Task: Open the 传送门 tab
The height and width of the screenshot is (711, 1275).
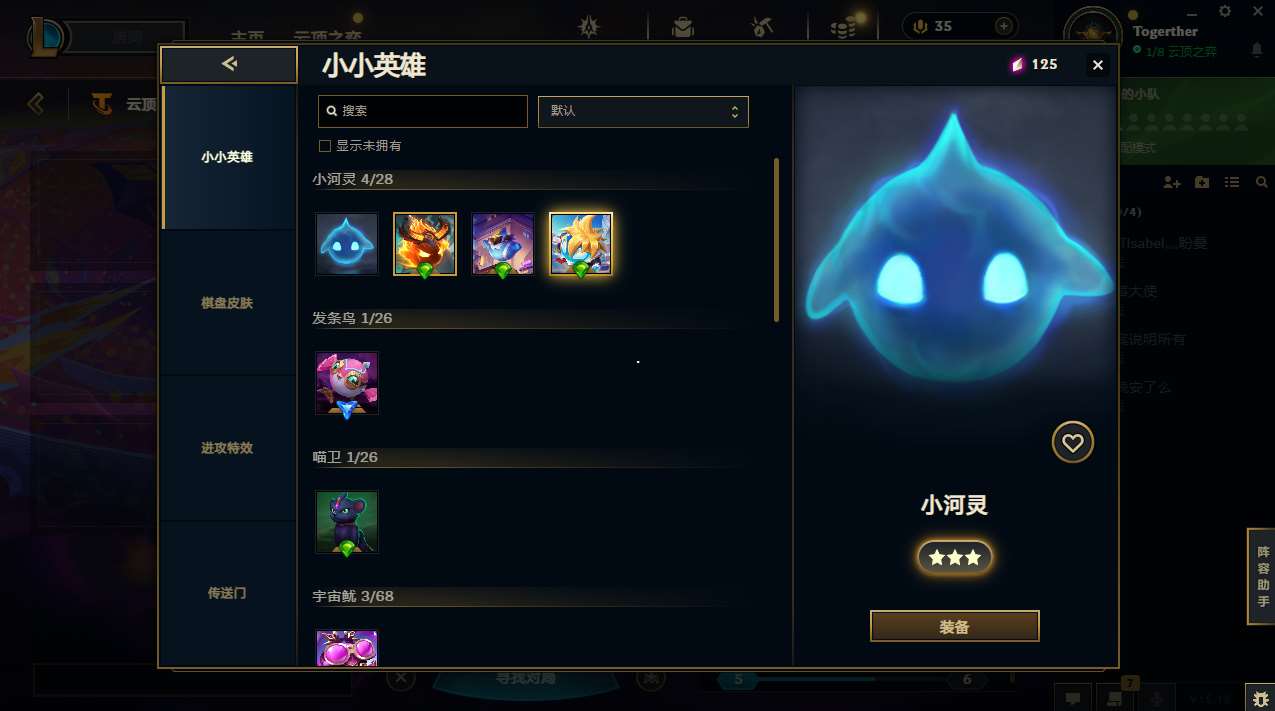Action: (227, 593)
